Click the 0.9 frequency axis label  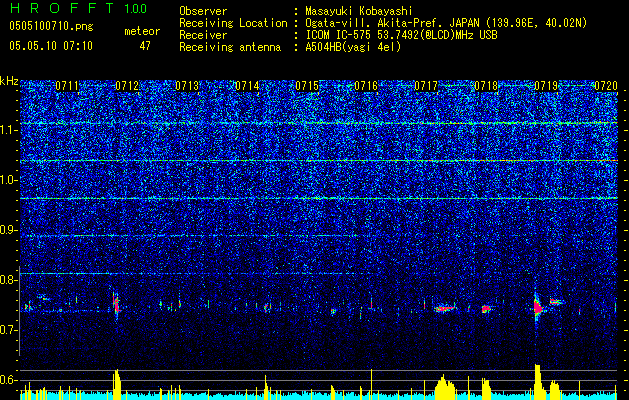point(9,230)
